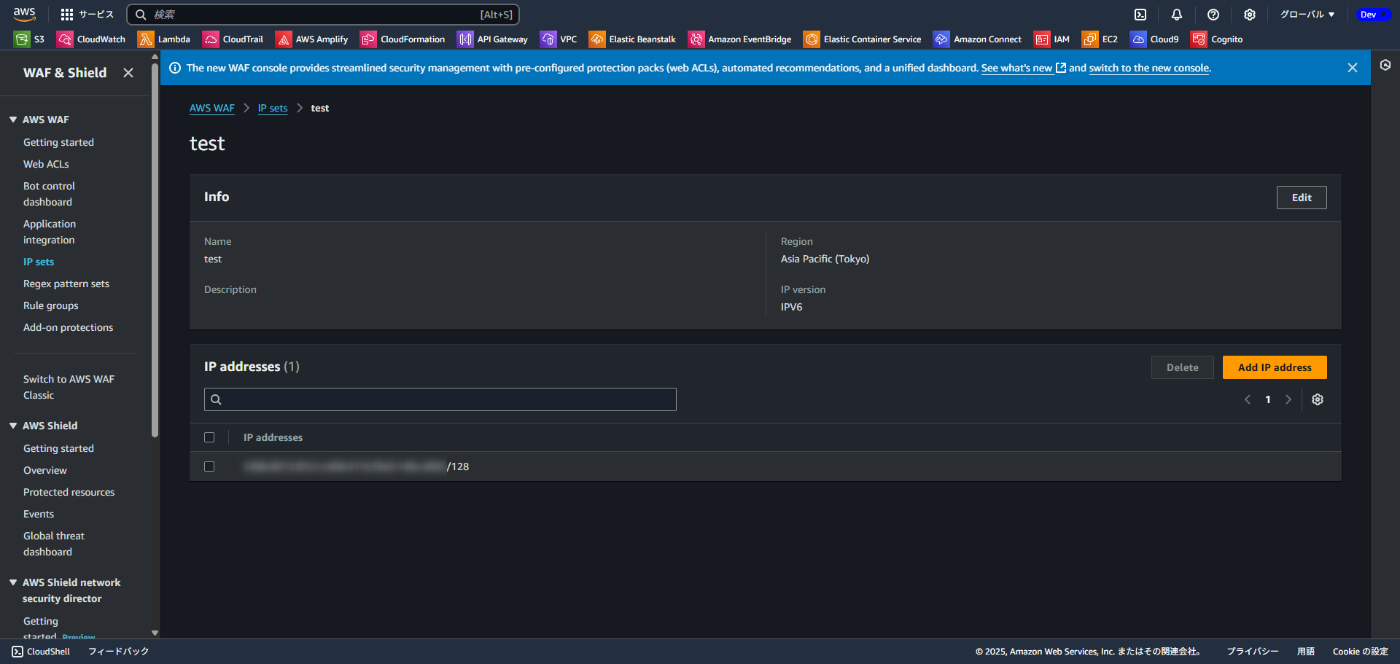1400x664 pixels.
Task: Open Rule groups page
Action: coord(51,306)
